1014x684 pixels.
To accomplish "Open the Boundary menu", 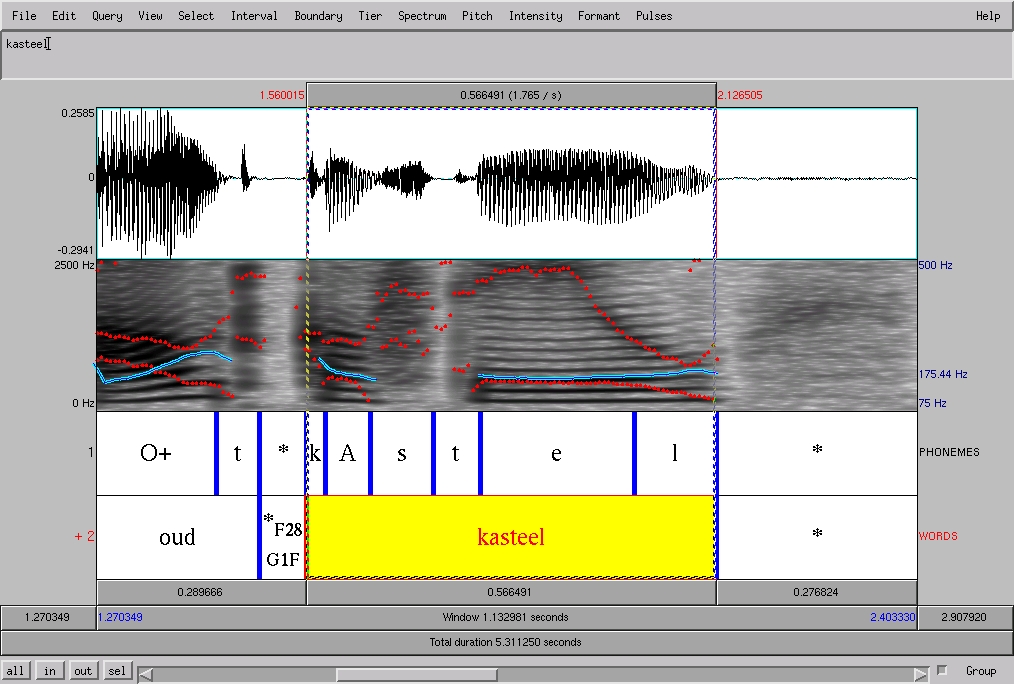I will point(318,16).
